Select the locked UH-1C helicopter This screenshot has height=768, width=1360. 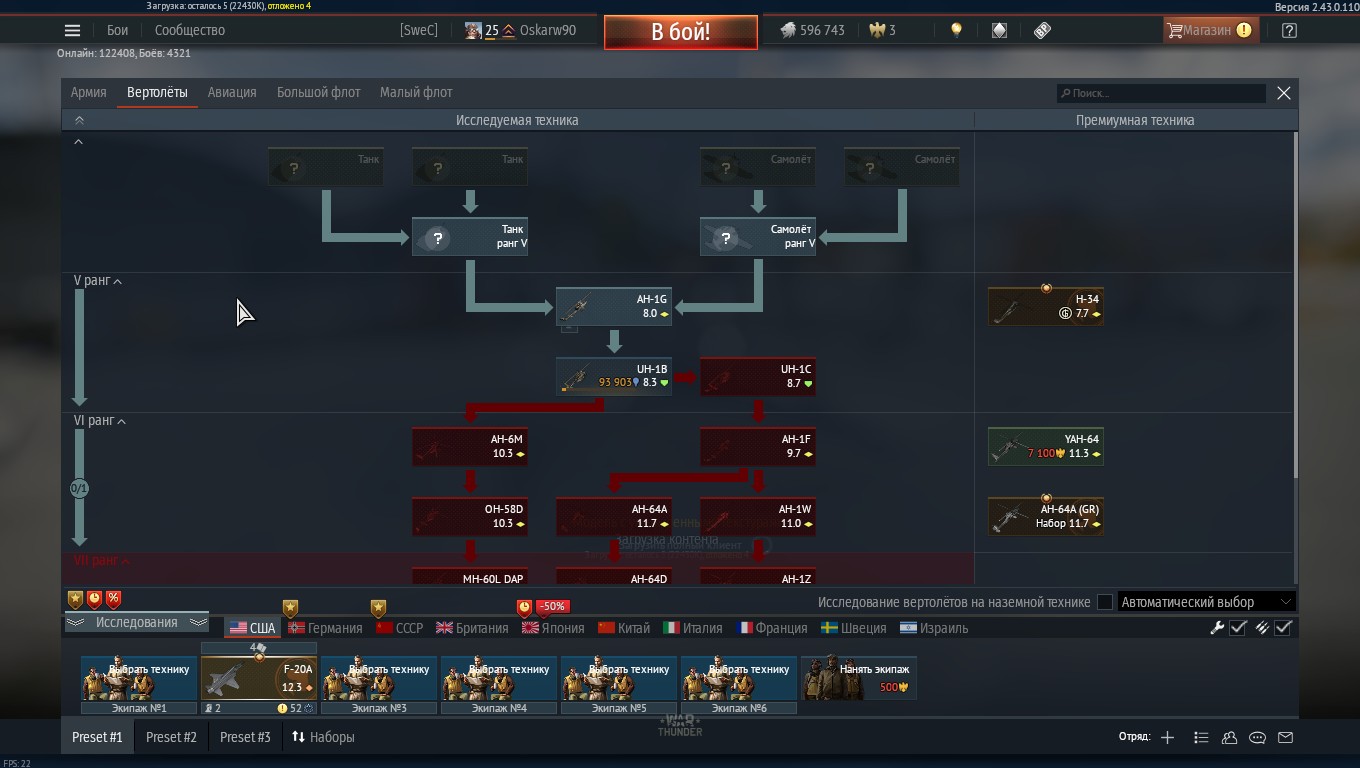(x=758, y=376)
